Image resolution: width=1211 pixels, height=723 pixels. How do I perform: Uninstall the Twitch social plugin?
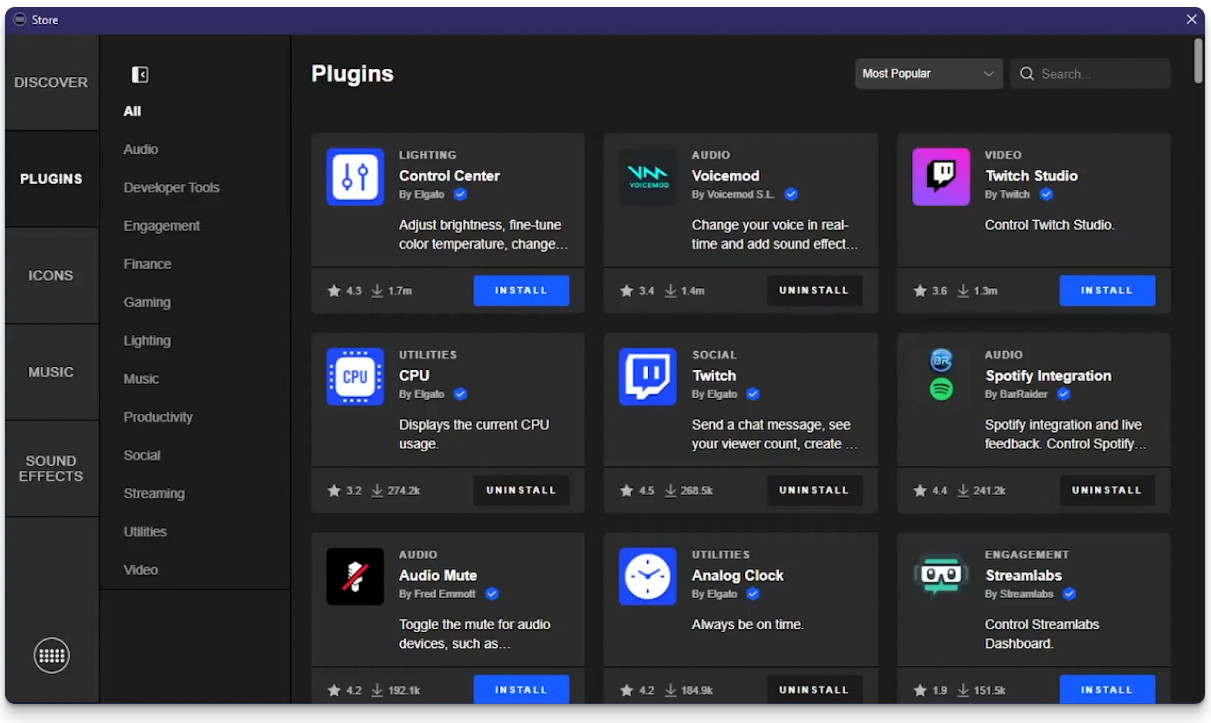(x=814, y=491)
